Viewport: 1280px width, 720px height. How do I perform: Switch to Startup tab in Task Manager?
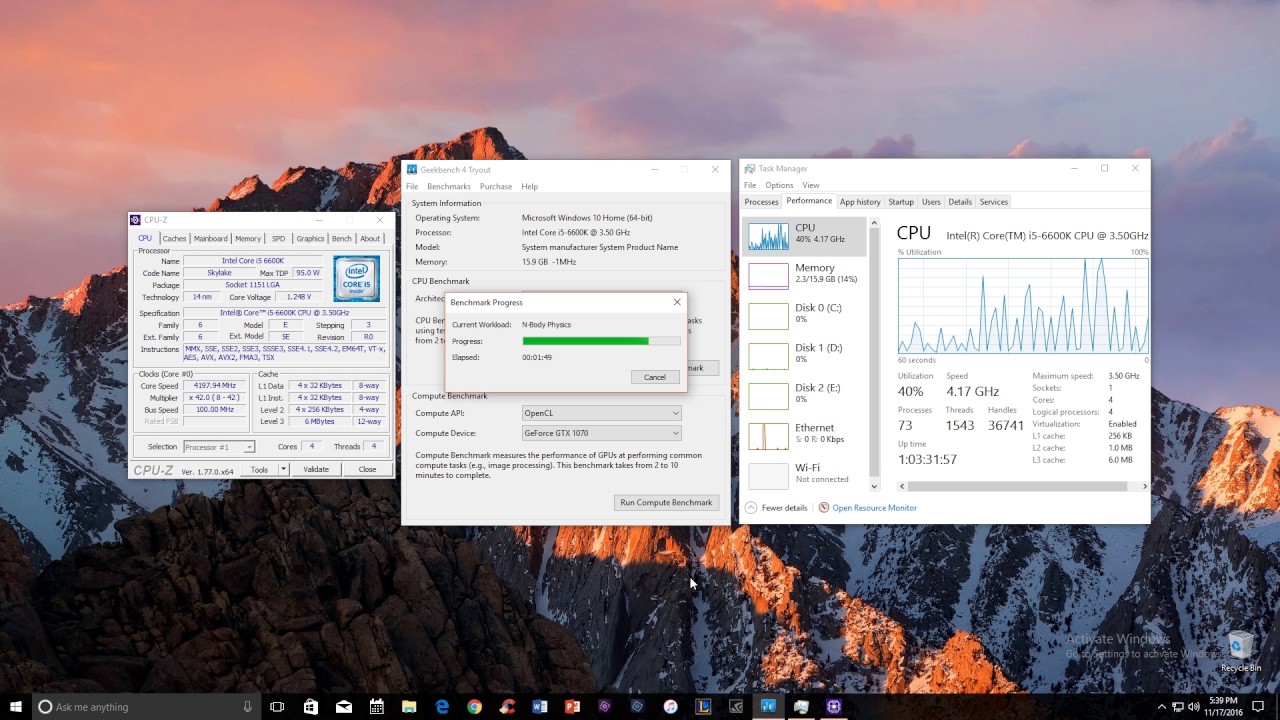pos(901,202)
